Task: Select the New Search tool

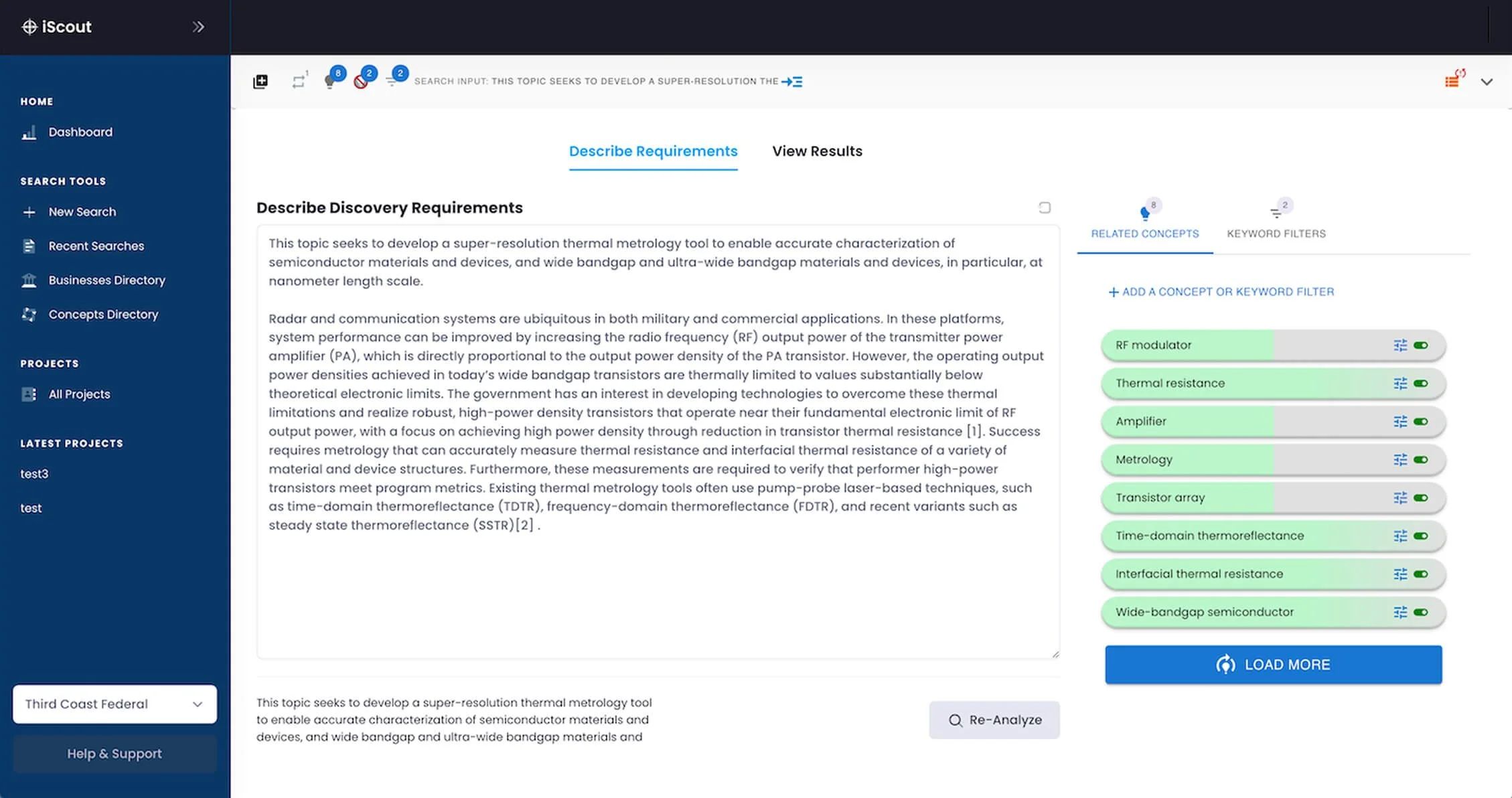Action: tap(82, 212)
